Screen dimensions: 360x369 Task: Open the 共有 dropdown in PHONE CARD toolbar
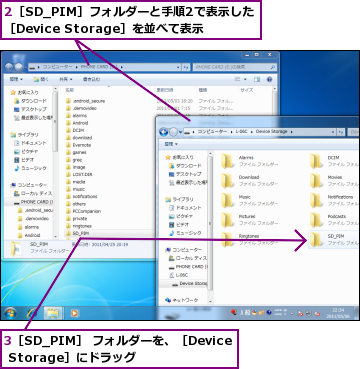pyautogui.click(x=66, y=79)
